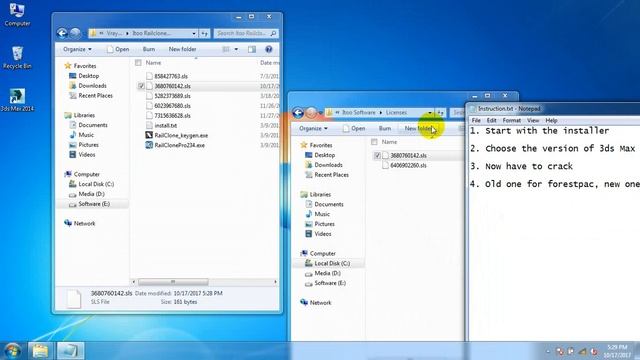Open Network in Licenses window sidebar
Viewport: 640px width, 360px height.
tap(316, 302)
